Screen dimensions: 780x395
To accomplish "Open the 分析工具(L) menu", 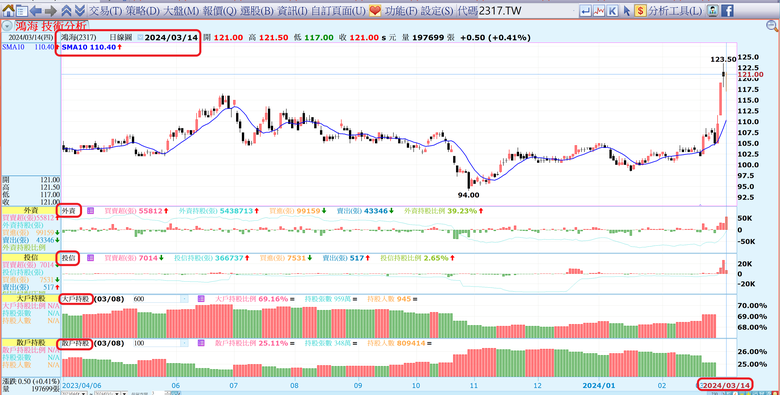I will point(675,10).
